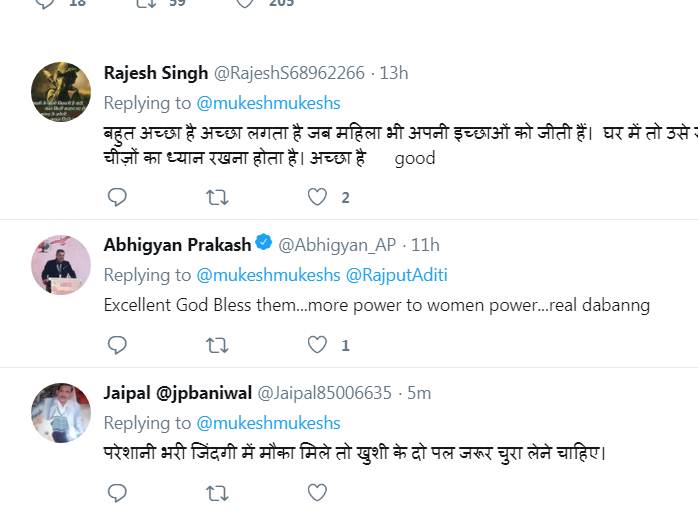Retweet Rajesh Singh's reply

[x=216, y=197]
